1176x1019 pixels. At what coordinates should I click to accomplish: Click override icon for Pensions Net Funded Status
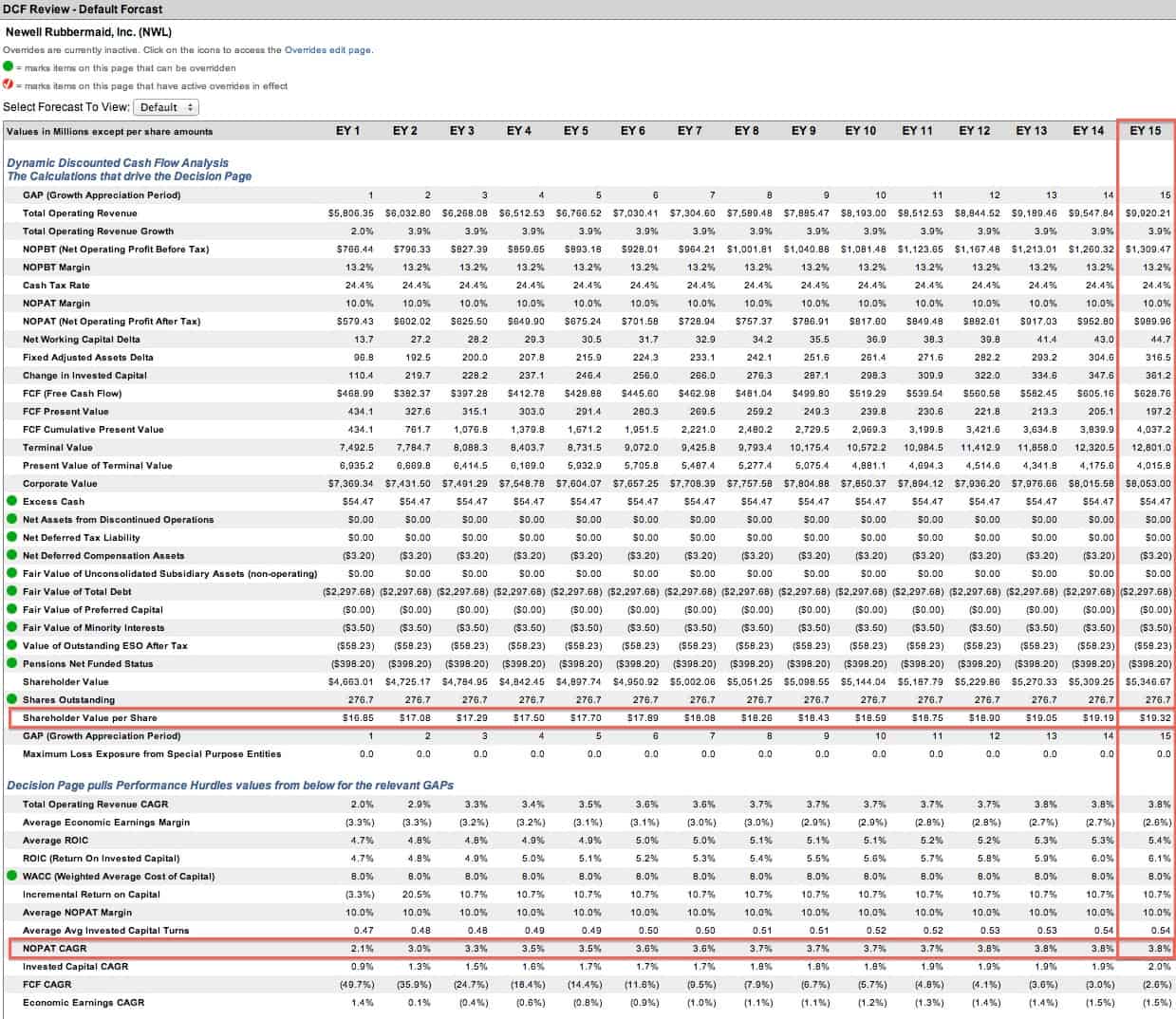point(11,663)
